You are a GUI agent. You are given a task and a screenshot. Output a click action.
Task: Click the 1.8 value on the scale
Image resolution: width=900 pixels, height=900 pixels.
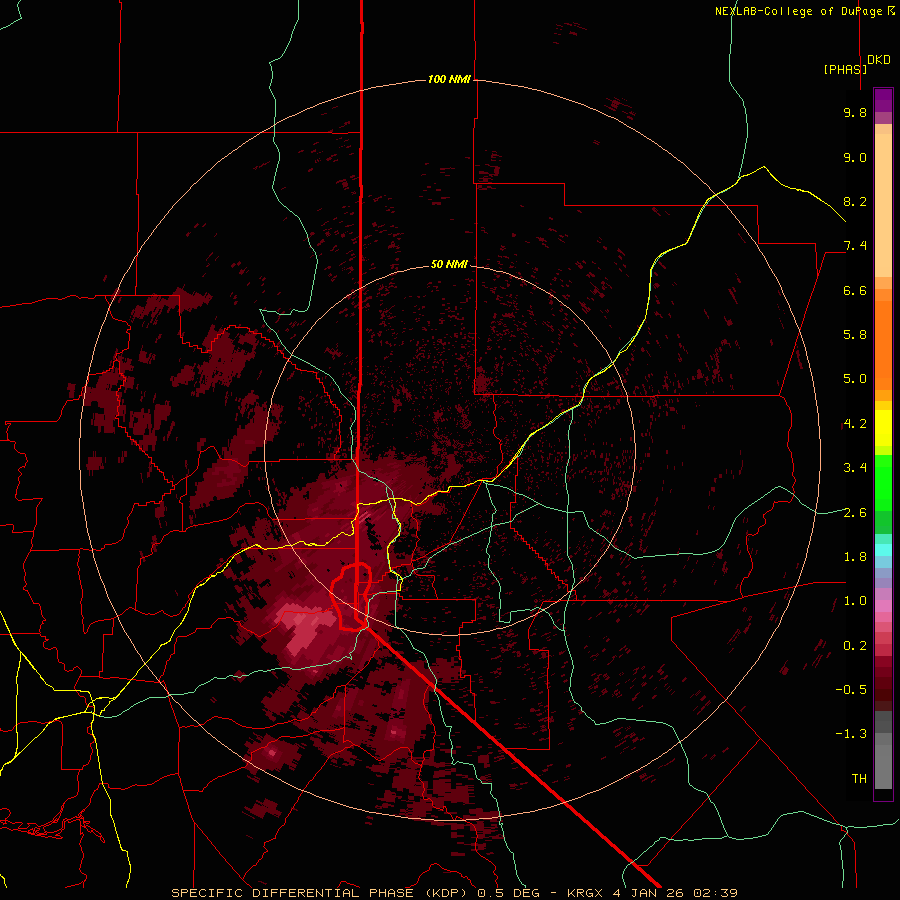855,557
